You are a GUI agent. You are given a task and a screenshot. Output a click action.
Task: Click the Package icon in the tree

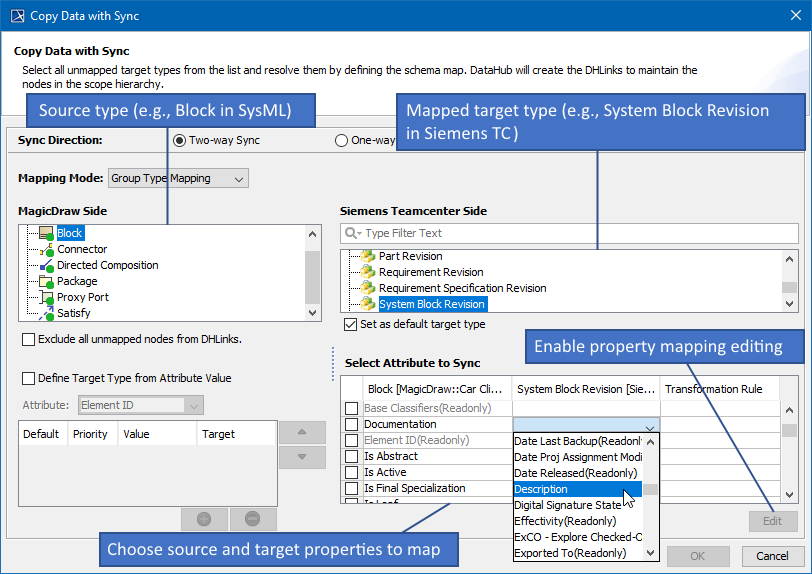47,281
